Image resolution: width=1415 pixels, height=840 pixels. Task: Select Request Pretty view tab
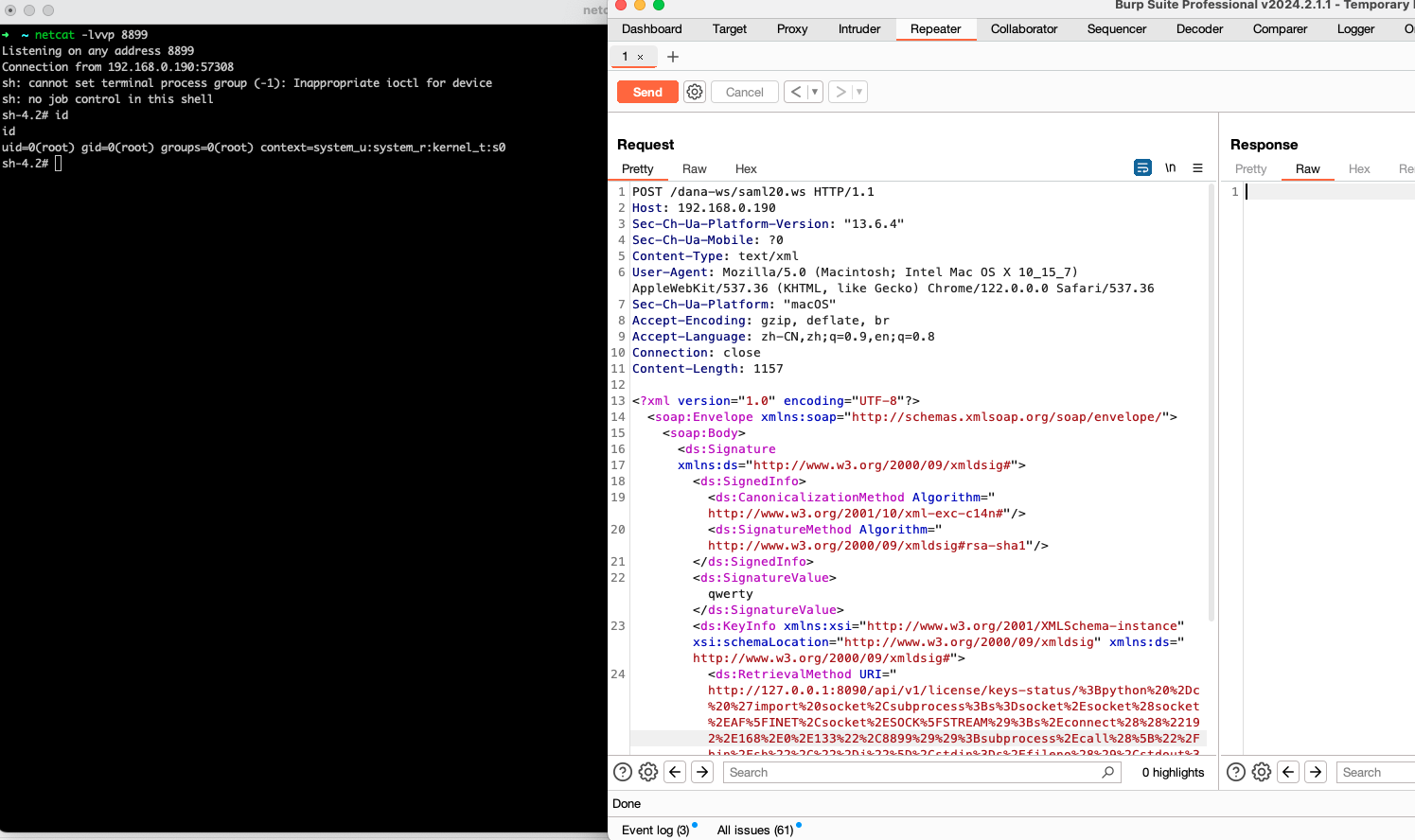638,168
